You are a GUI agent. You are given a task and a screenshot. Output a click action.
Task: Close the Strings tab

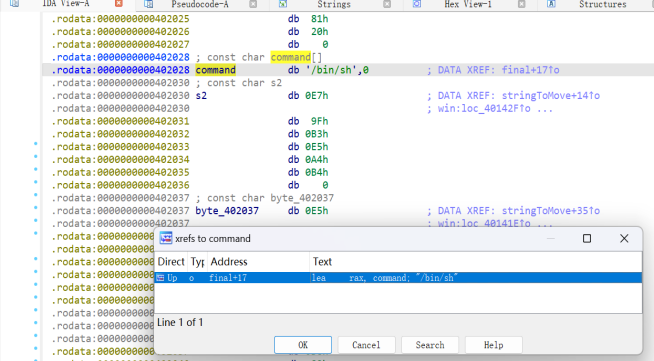(x=387, y=4)
